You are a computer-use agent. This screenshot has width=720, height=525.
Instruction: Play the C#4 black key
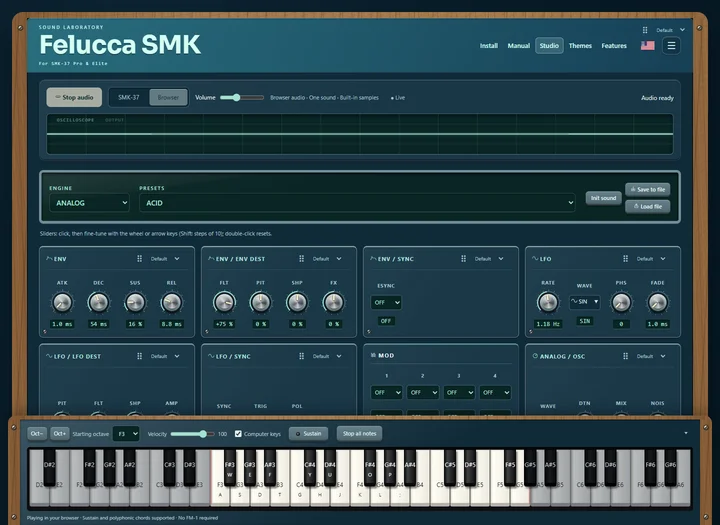[x=310, y=467]
